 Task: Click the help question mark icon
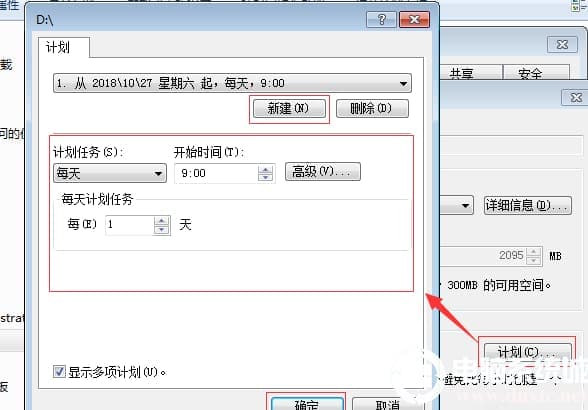tap(381, 19)
